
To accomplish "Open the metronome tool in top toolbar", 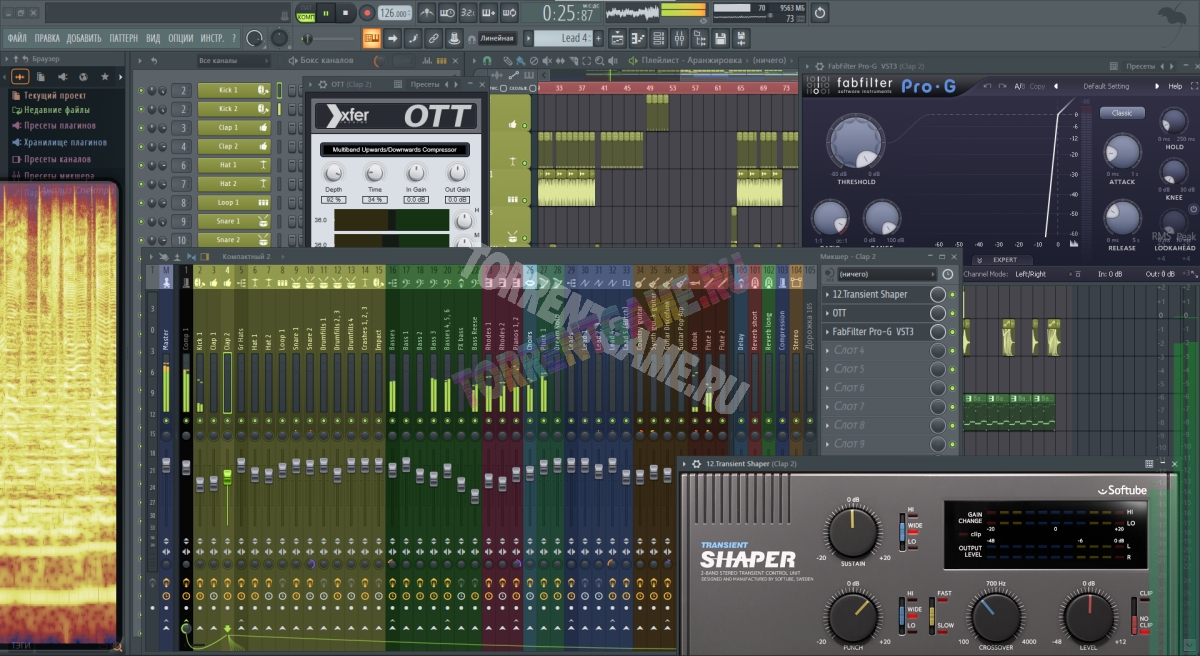I will pos(427,13).
